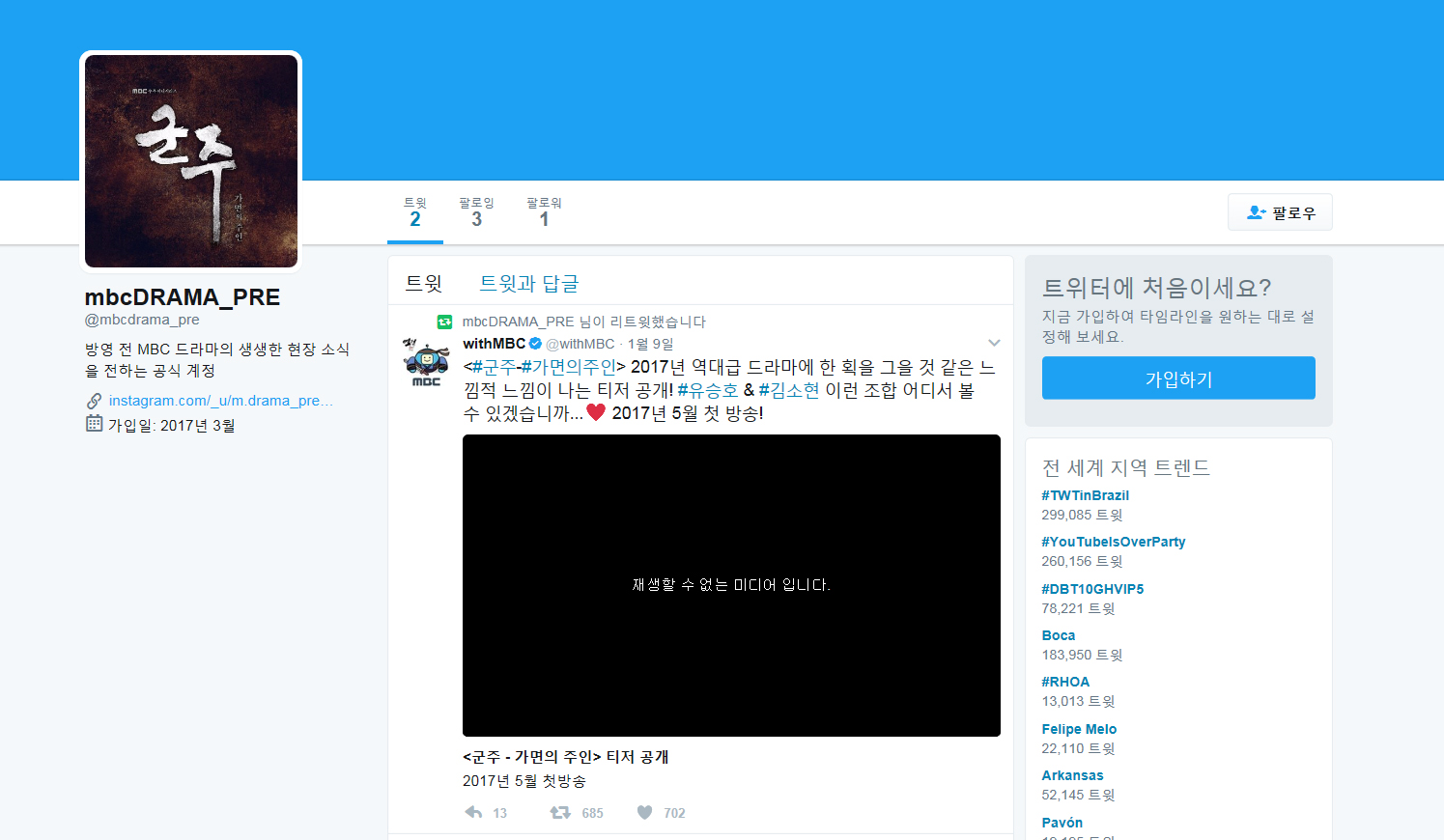
Task: Click the withMBC author name
Action: tap(494, 344)
